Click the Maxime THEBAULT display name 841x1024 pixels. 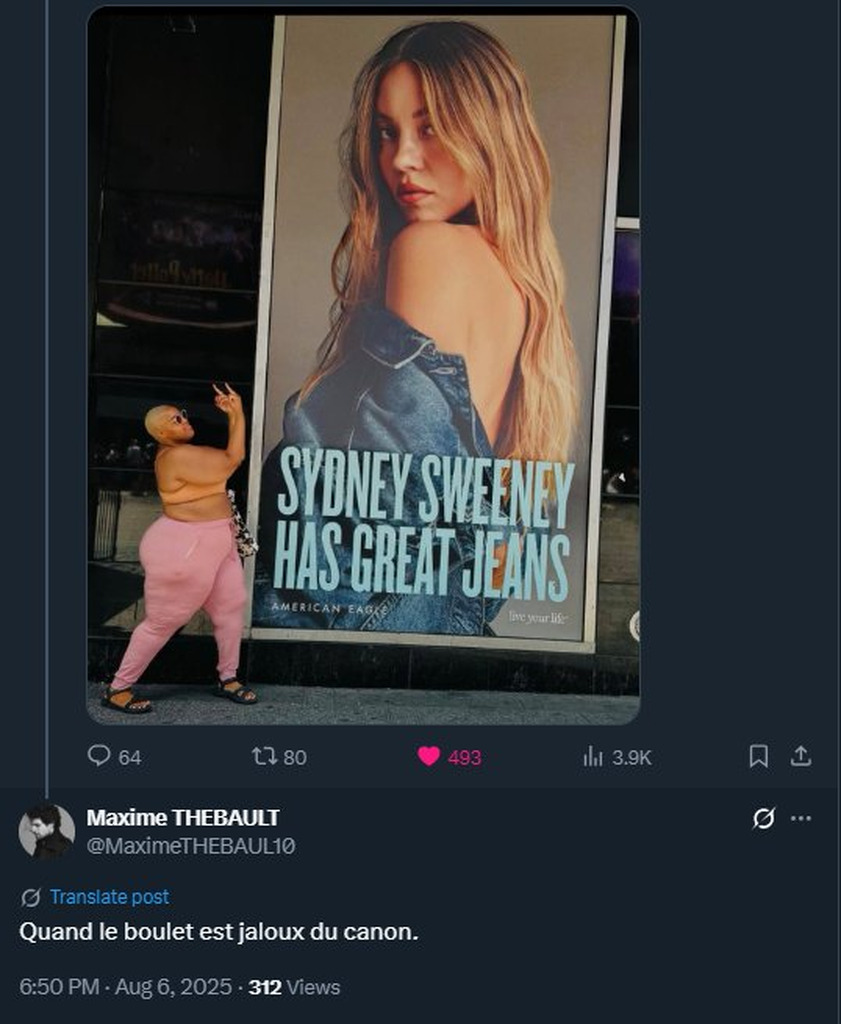[183, 817]
